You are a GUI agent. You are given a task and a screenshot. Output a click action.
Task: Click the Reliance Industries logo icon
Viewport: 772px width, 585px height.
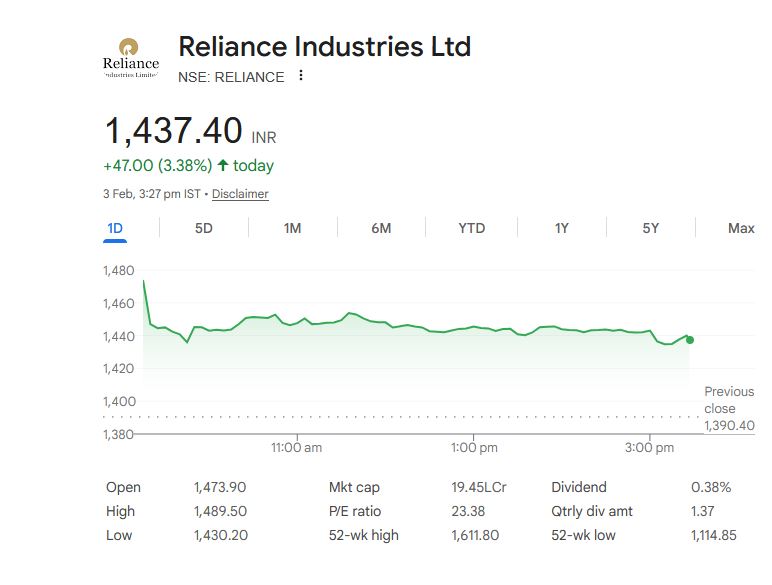130,60
